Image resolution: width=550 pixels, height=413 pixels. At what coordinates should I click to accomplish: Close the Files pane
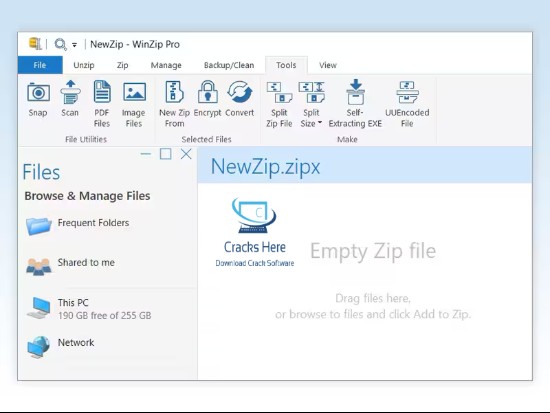[186, 154]
